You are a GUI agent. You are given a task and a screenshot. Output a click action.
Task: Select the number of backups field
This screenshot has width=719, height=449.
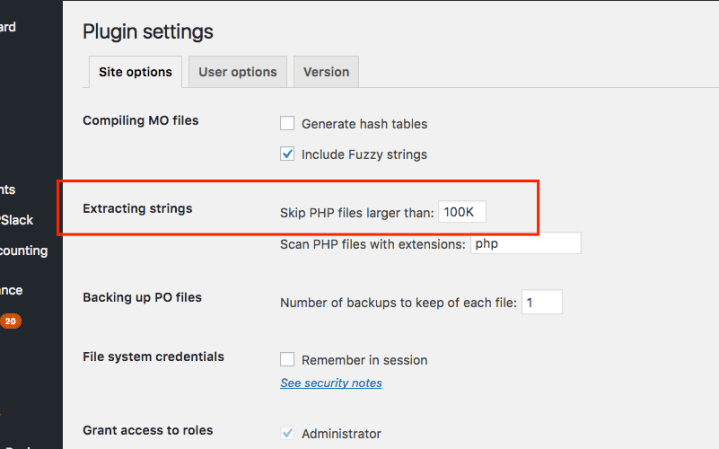click(x=542, y=302)
